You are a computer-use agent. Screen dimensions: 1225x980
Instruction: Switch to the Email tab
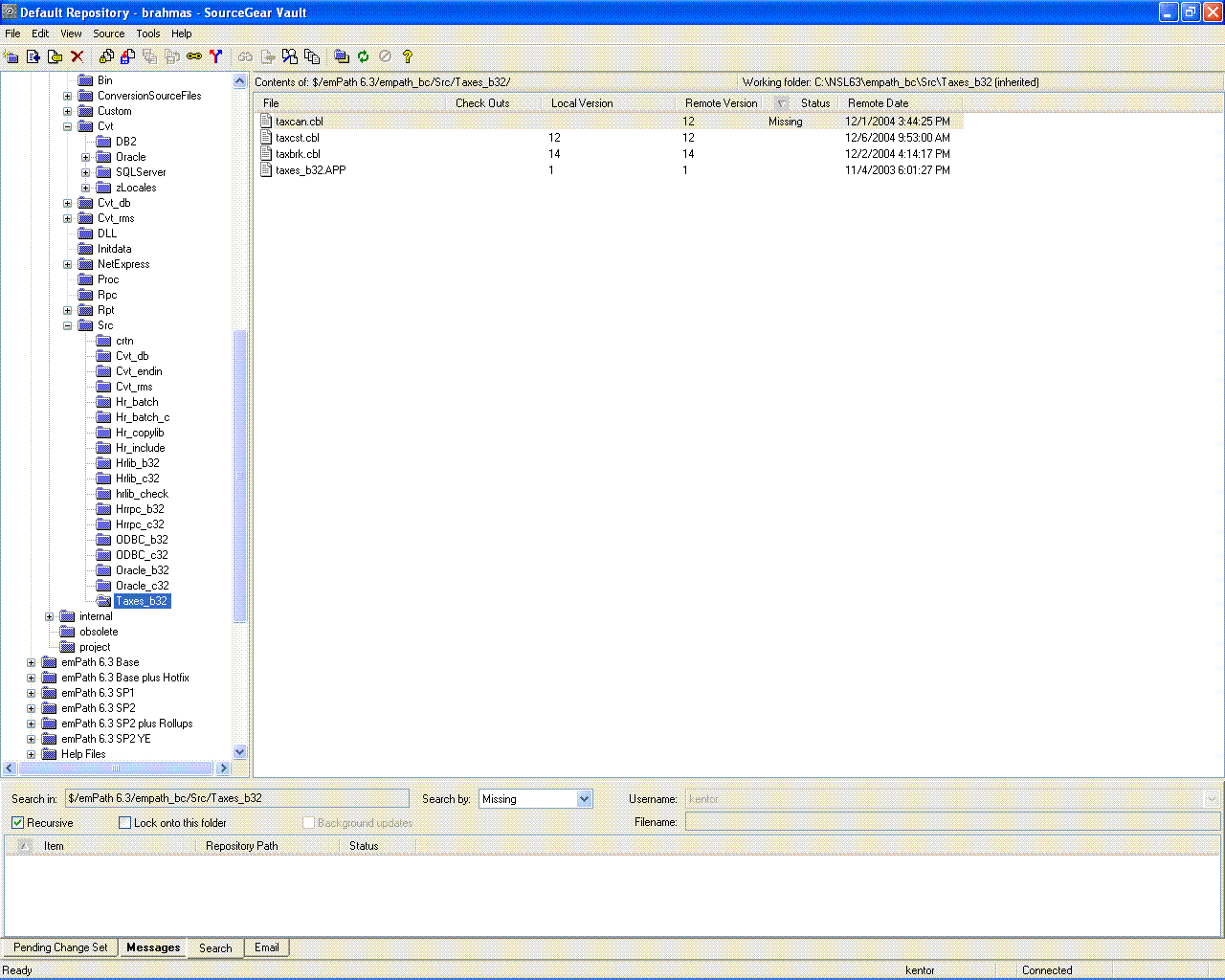267,947
